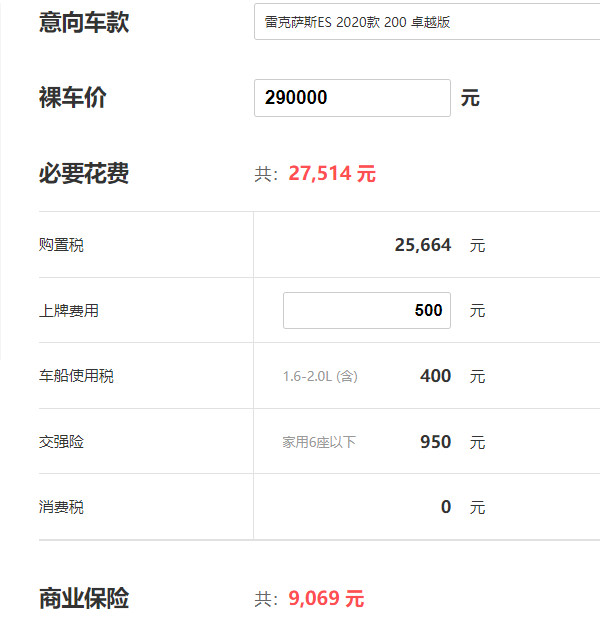600x618 pixels.
Task: Click the 25,664 purchase tax amount
Action: coord(421,245)
